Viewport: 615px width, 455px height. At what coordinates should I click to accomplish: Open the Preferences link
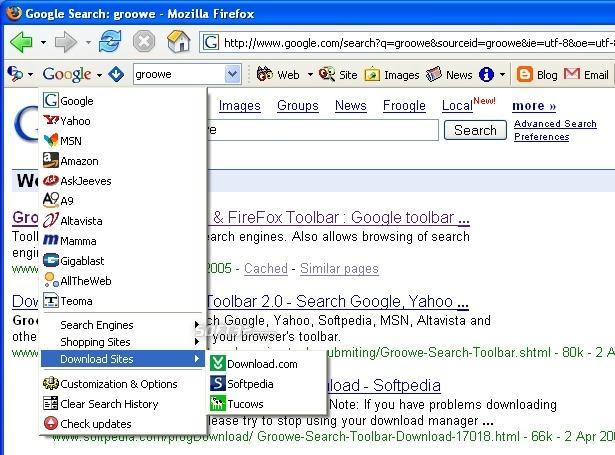pos(542,136)
